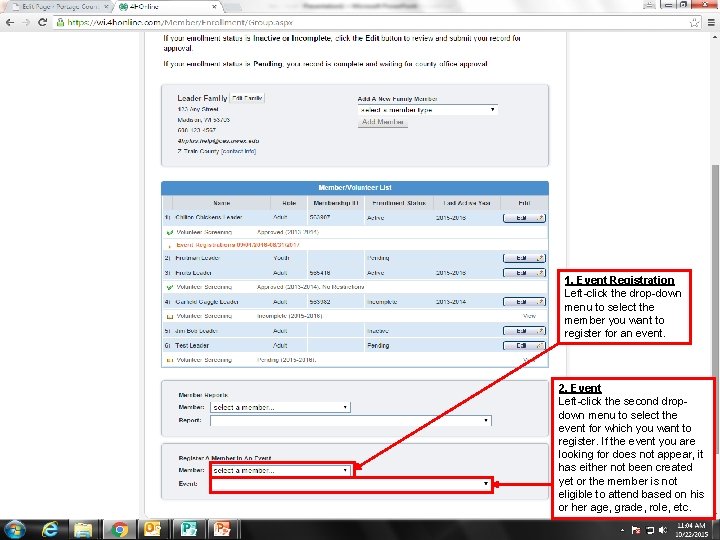Click the pending screening icon under Test Leader
Screen dimensions: 720x540
[x=169, y=360]
